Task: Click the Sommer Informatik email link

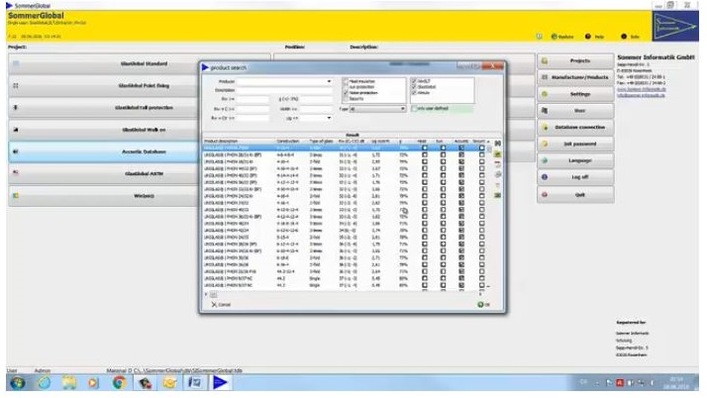Action: (x=641, y=95)
